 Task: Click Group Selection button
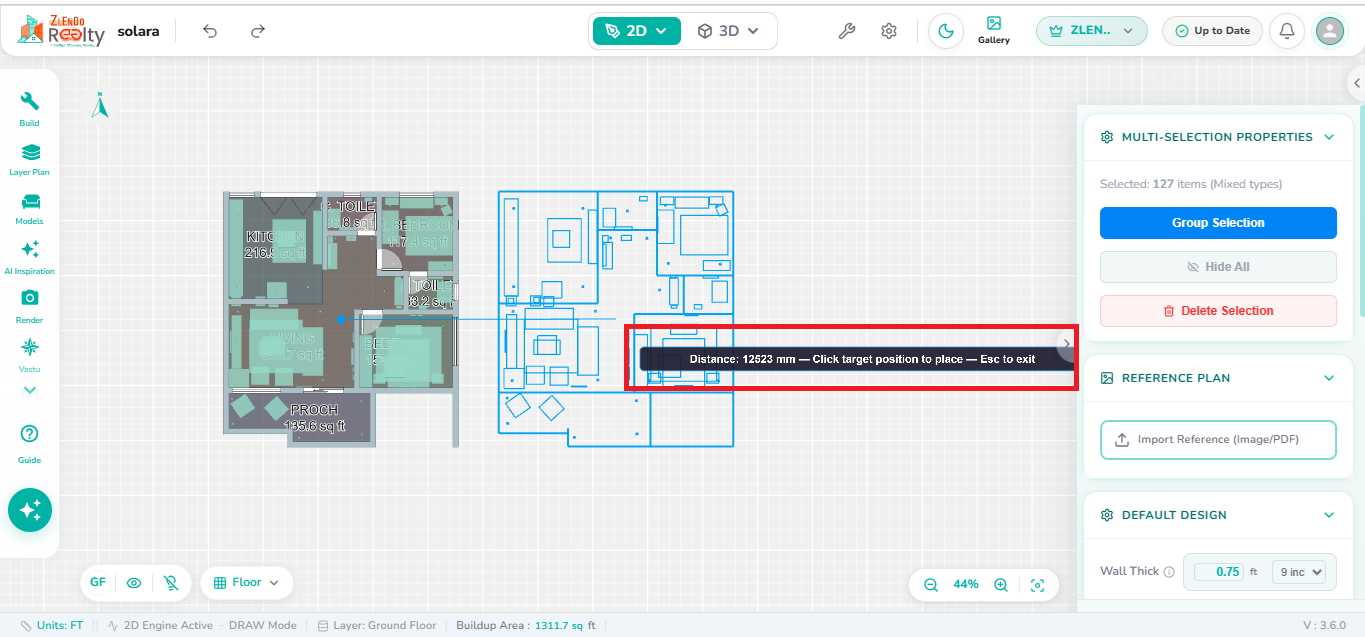(1218, 223)
